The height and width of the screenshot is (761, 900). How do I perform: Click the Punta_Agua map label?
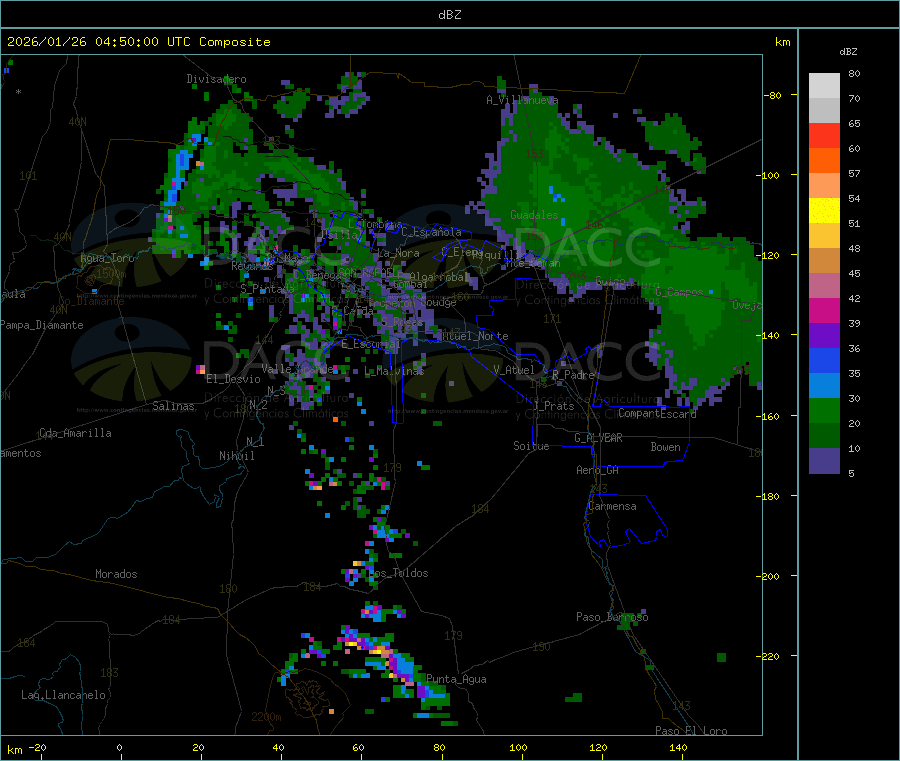click(456, 679)
